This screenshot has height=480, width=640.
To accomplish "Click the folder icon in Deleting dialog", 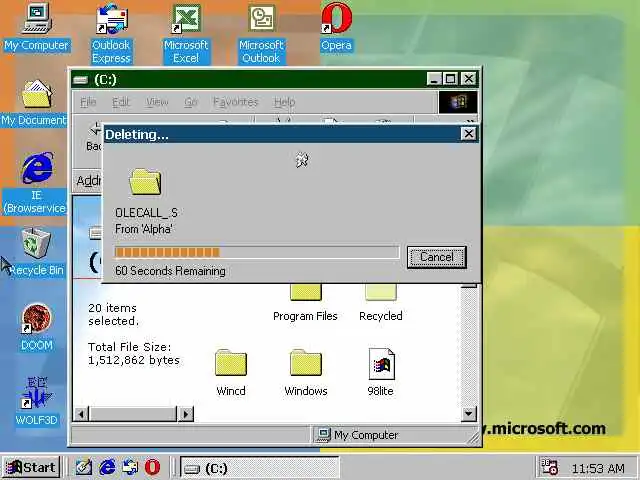I will [145, 182].
